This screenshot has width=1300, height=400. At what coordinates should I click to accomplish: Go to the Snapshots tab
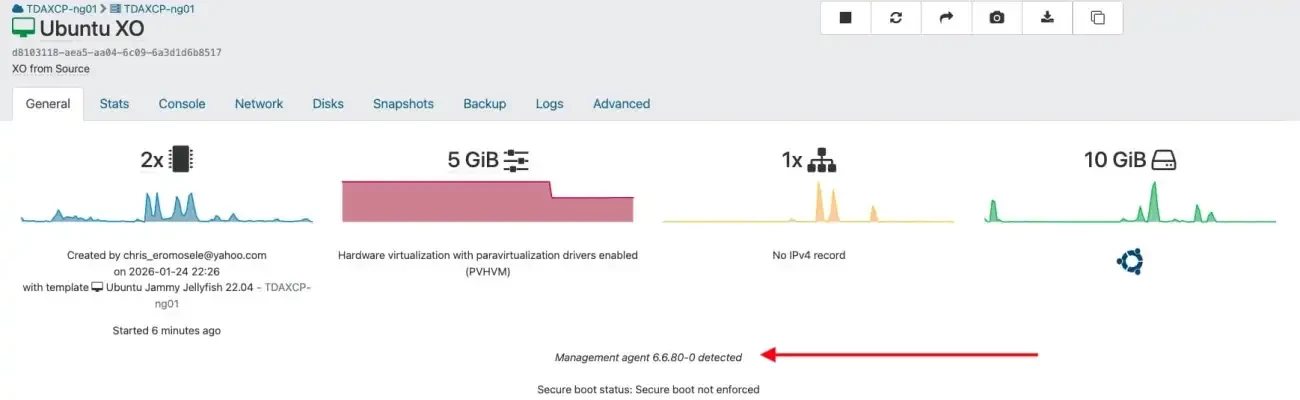pyautogui.click(x=403, y=103)
